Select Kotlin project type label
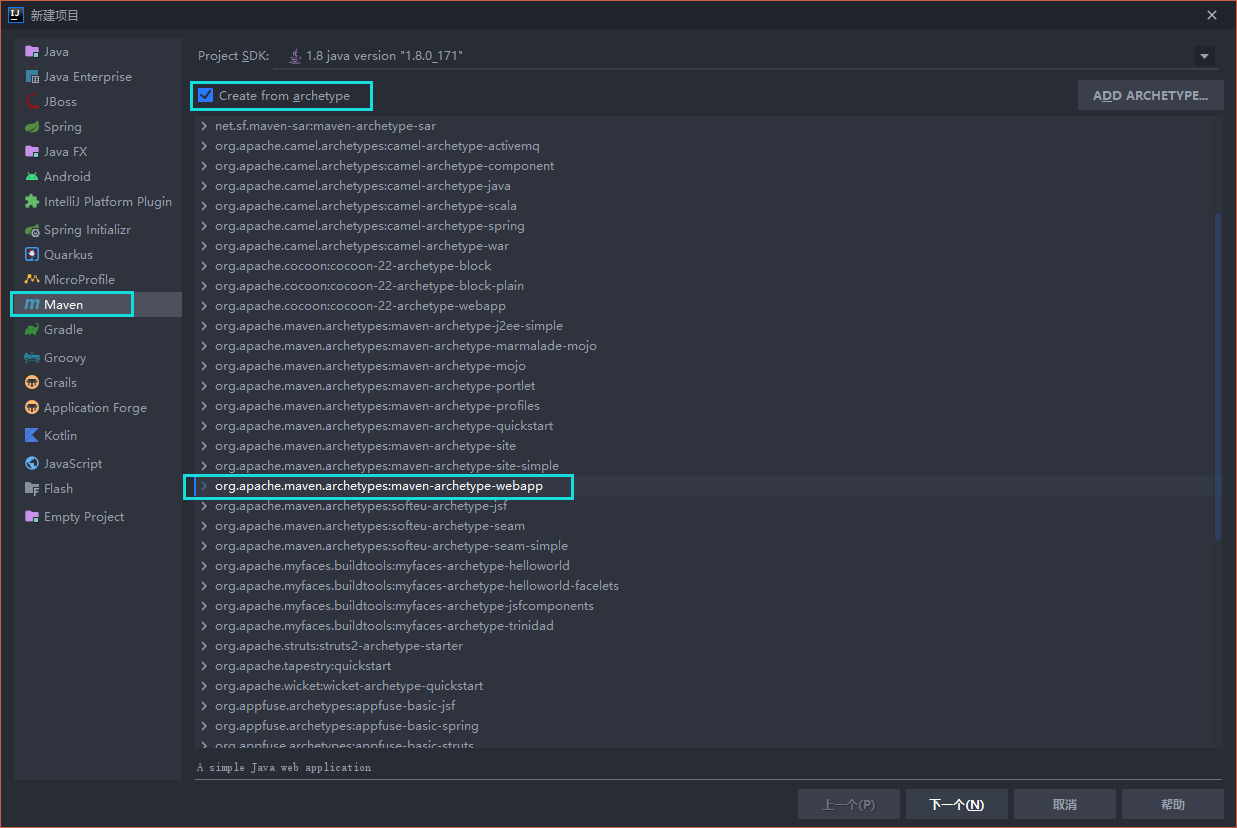Viewport: 1237px width, 828px height. [60, 436]
